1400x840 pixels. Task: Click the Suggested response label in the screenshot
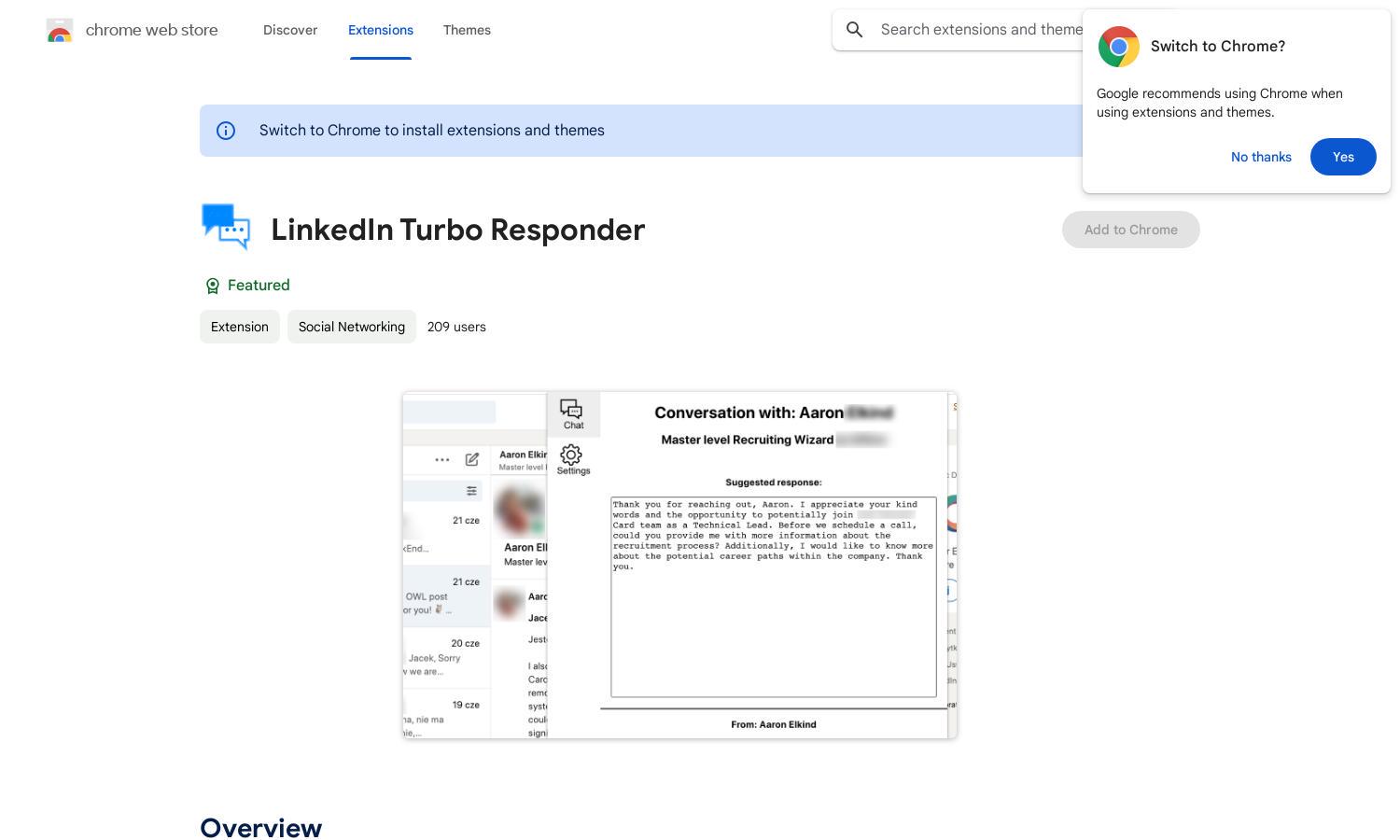[x=774, y=483]
